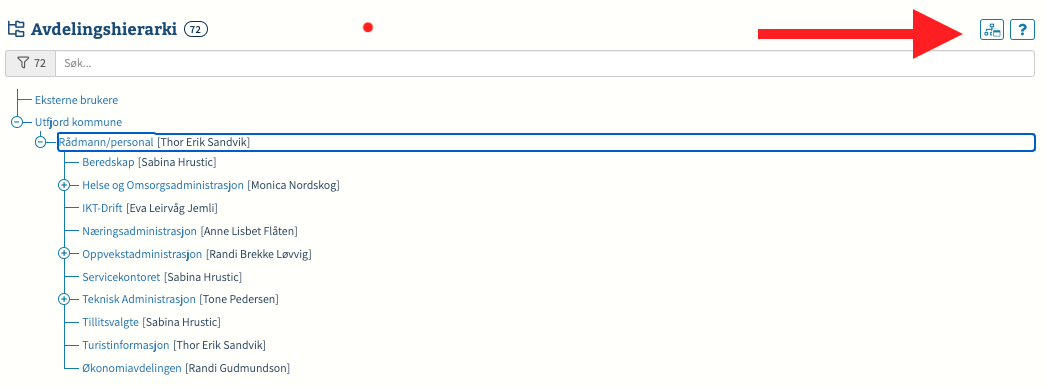Expand the Teknisk Administrasjon node
The image size is (1046, 388).
[64, 299]
